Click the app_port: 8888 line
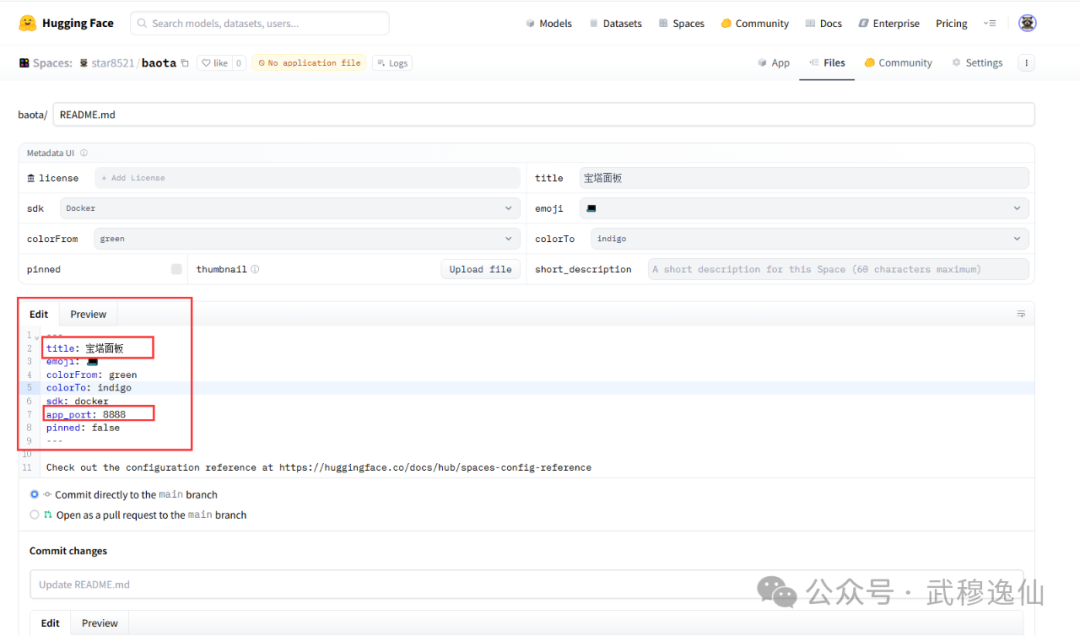This screenshot has width=1080, height=636. click(86, 414)
